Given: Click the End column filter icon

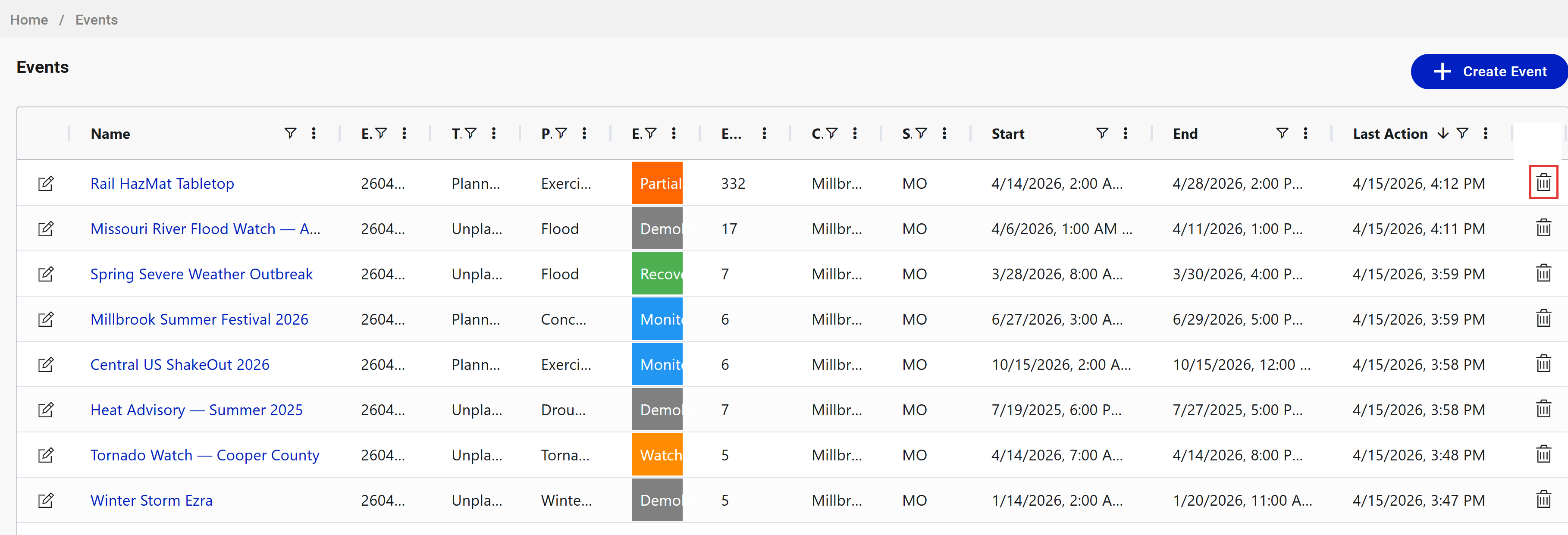Looking at the screenshot, I should 1282,133.
